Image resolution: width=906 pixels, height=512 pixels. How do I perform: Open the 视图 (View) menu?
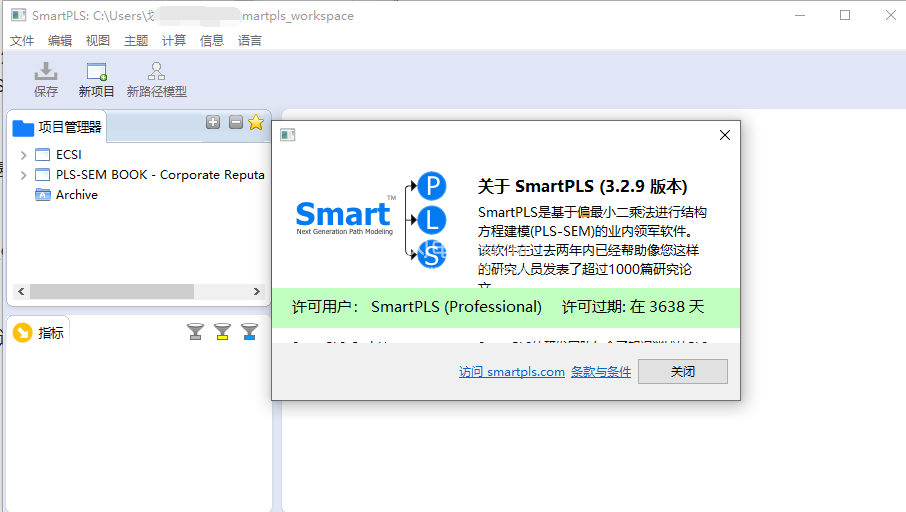pos(98,40)
